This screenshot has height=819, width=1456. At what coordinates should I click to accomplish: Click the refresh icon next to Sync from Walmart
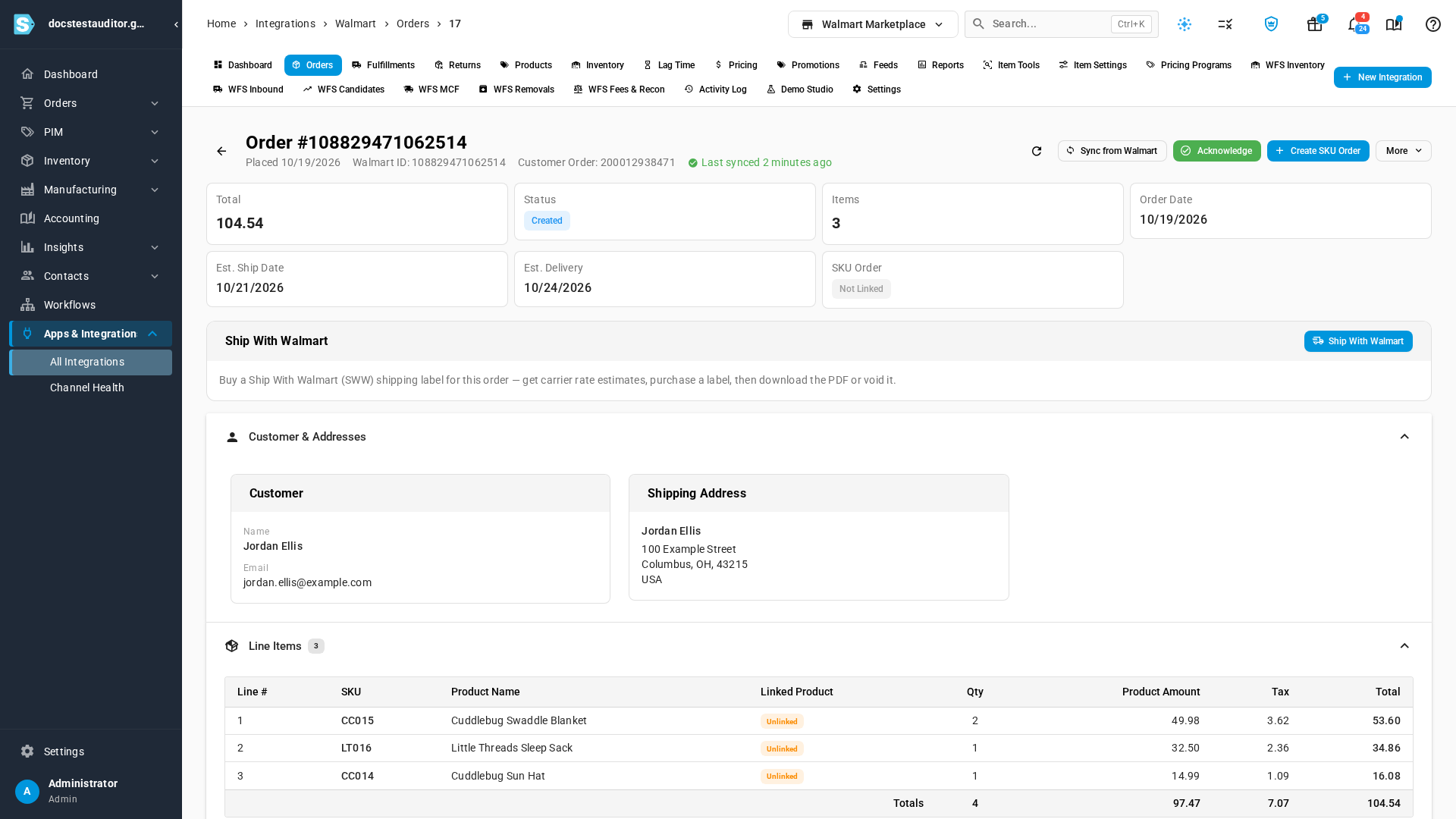tap(1037, 152)
